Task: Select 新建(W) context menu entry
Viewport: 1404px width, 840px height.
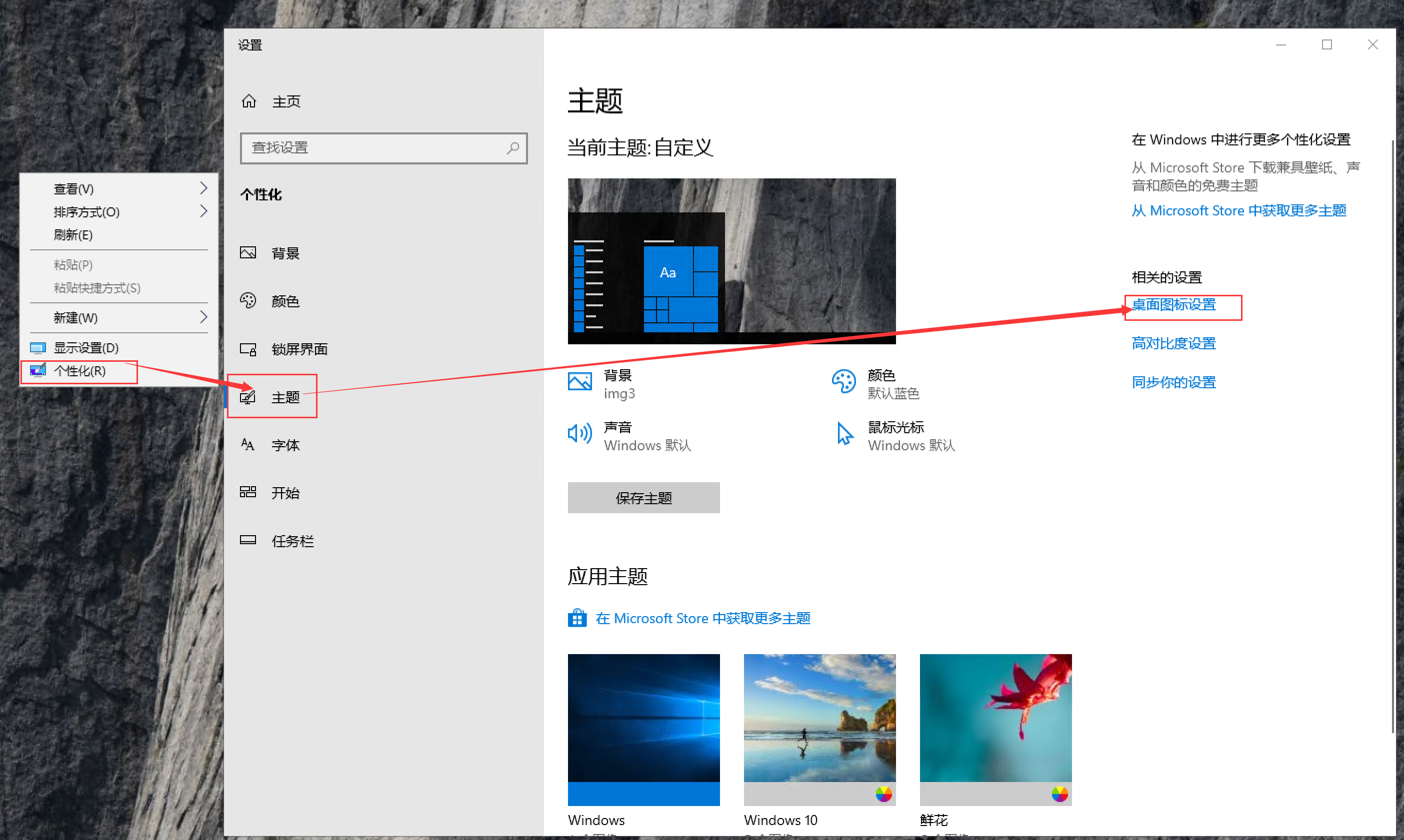Action: click(119, 317)
